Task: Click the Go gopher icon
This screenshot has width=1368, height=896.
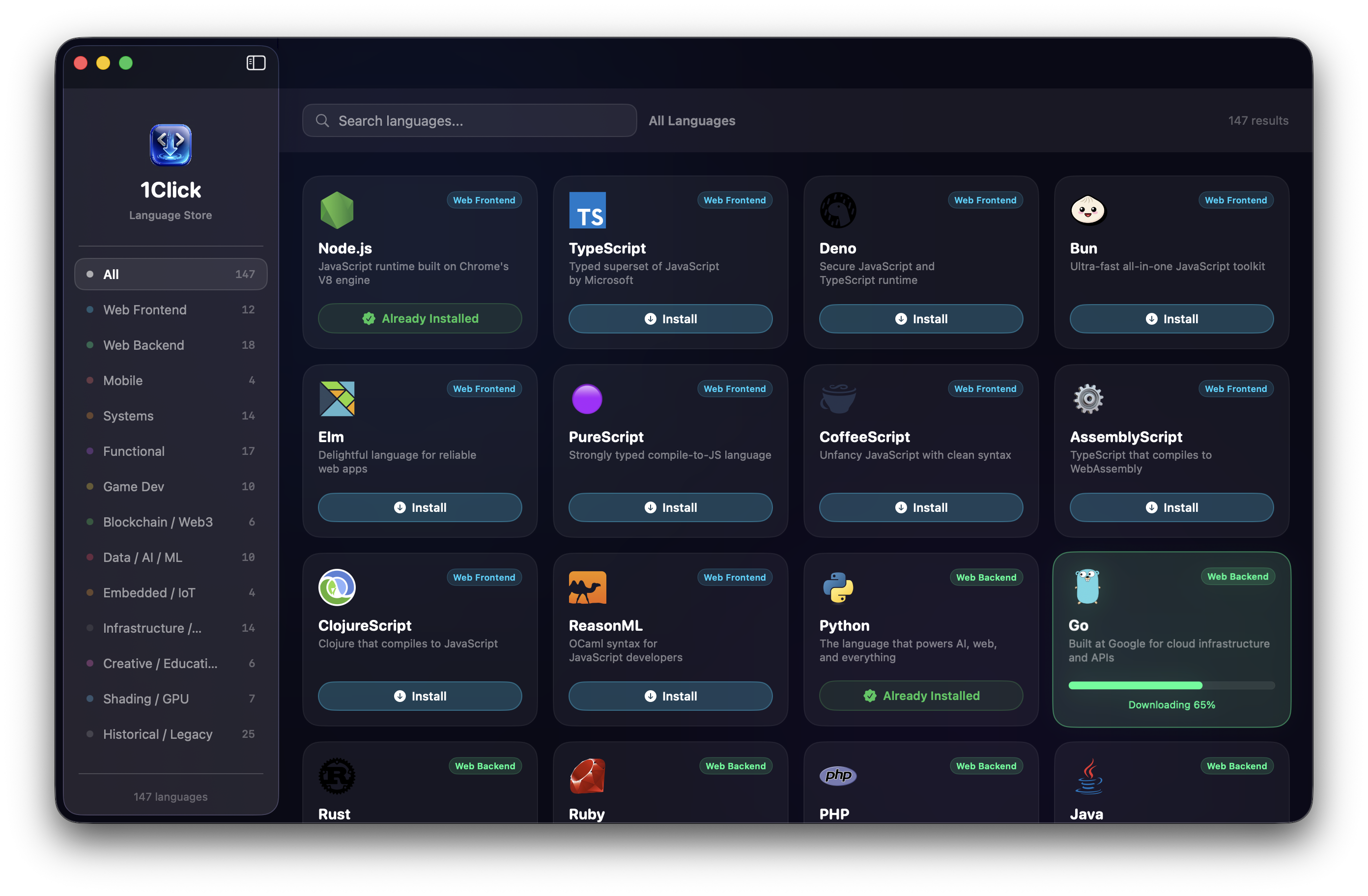Action: (x=1087, y=586)
